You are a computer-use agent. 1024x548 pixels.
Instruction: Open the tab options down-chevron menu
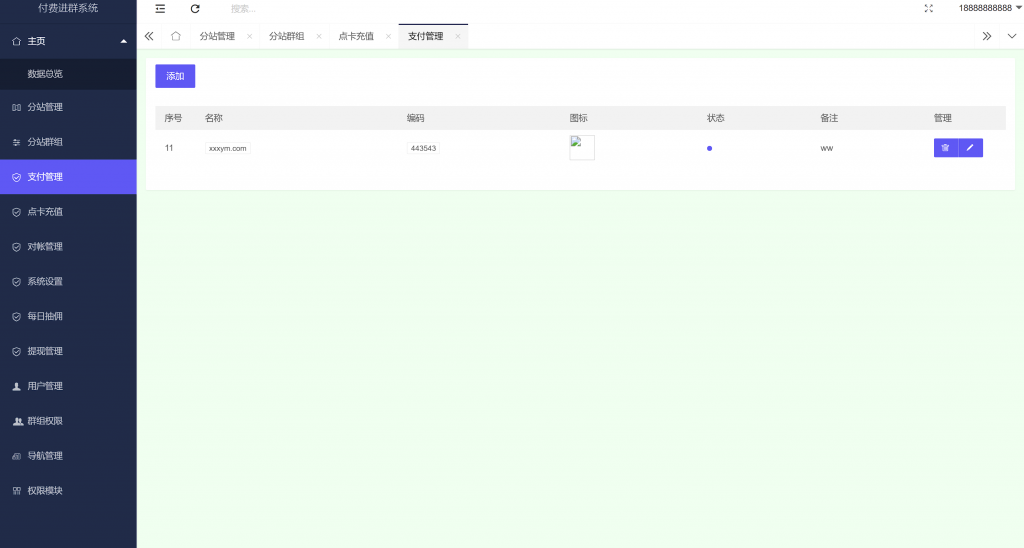pos(1012,37)
